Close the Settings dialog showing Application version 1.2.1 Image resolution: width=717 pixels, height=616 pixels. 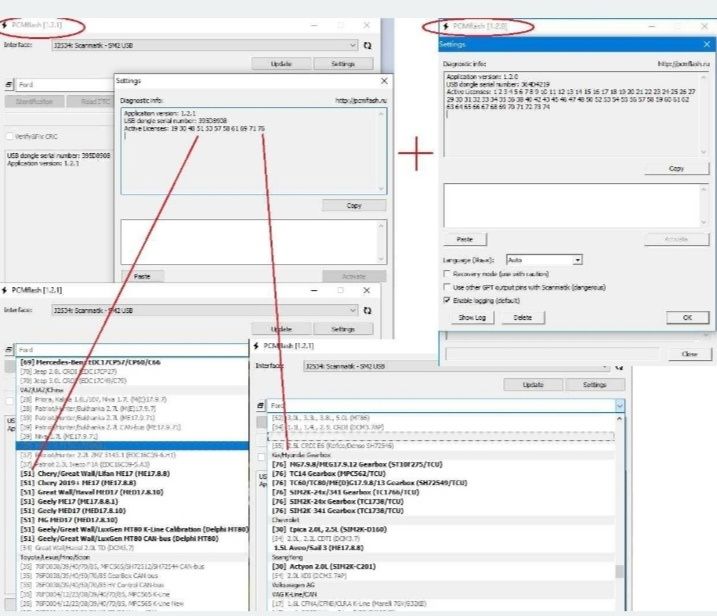[384, 81]
